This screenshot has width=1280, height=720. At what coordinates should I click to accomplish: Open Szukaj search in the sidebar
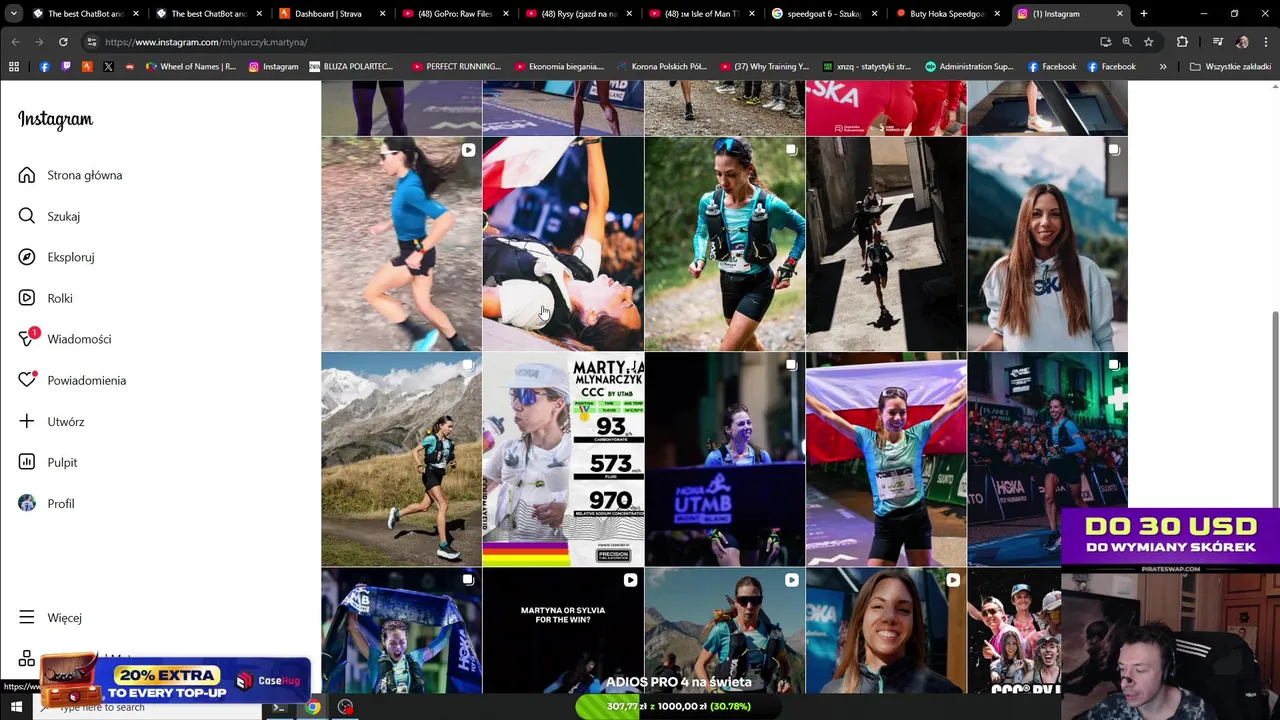point(48,216)
